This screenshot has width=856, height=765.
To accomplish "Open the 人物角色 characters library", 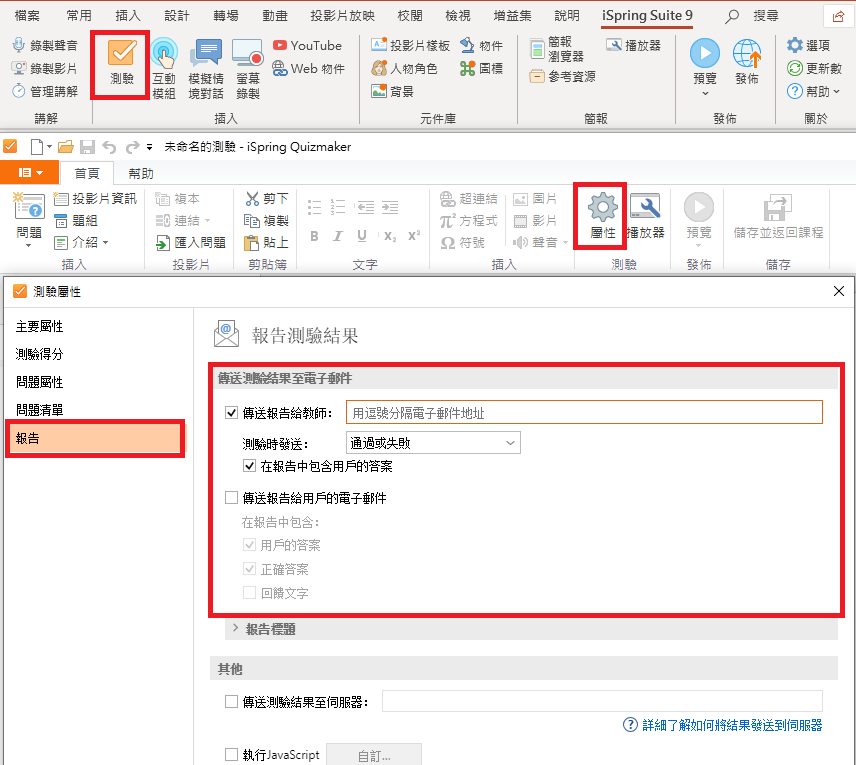I will pyautogui.click(x=406, y=69).
